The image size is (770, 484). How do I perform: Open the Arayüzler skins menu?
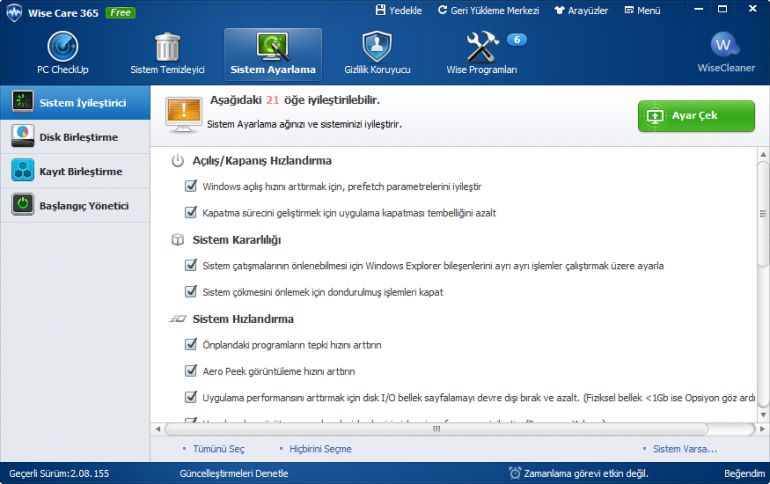click(581, 10)
